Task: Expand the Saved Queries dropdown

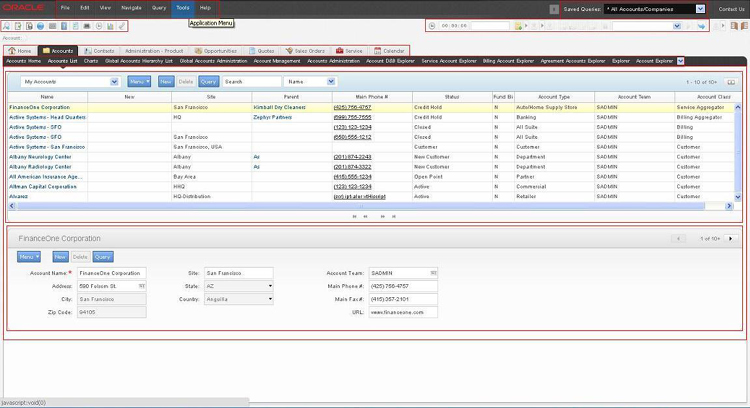Action: click(700, 9)
